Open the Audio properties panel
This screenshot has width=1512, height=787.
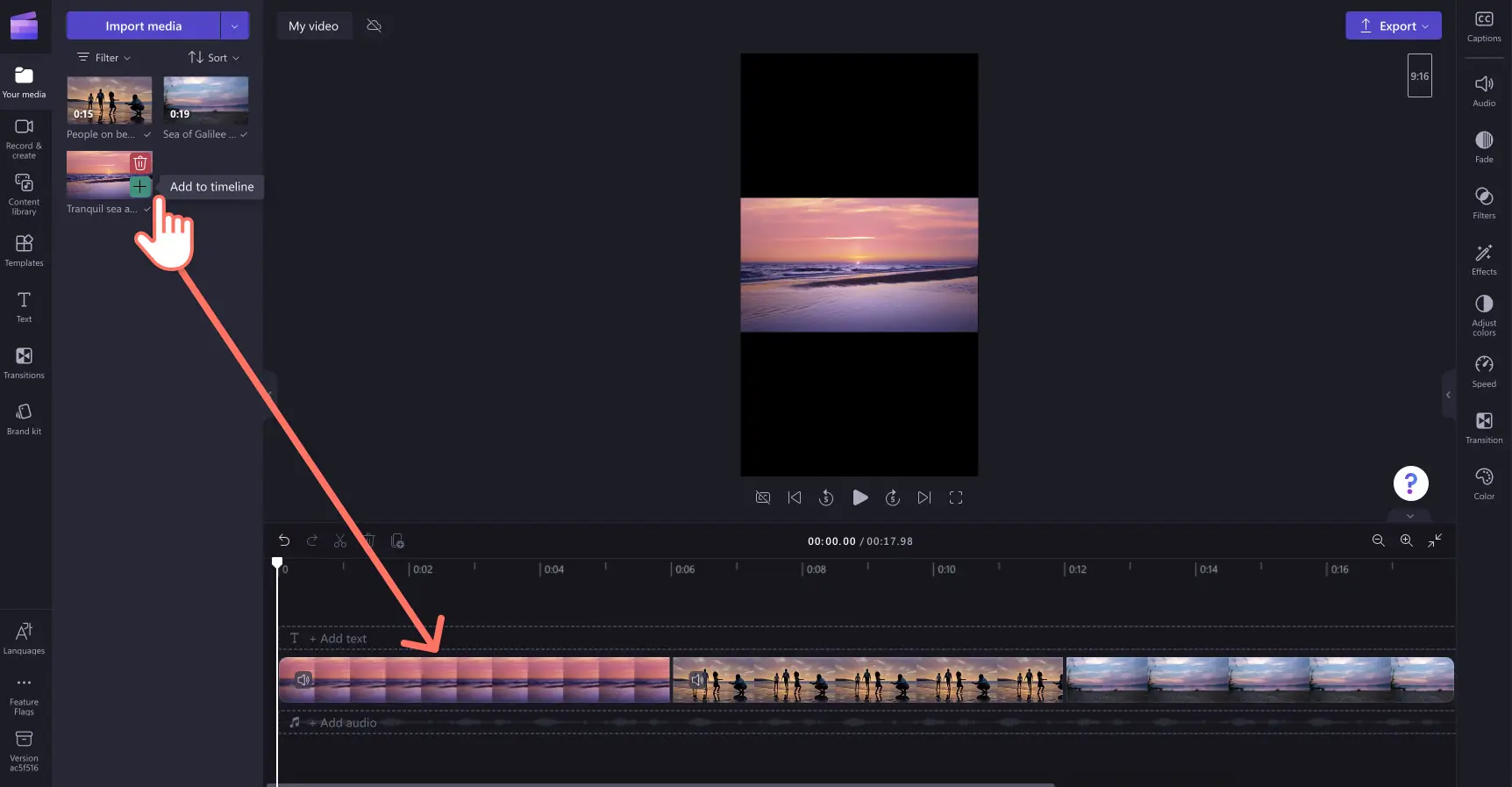click(1484, 90)
